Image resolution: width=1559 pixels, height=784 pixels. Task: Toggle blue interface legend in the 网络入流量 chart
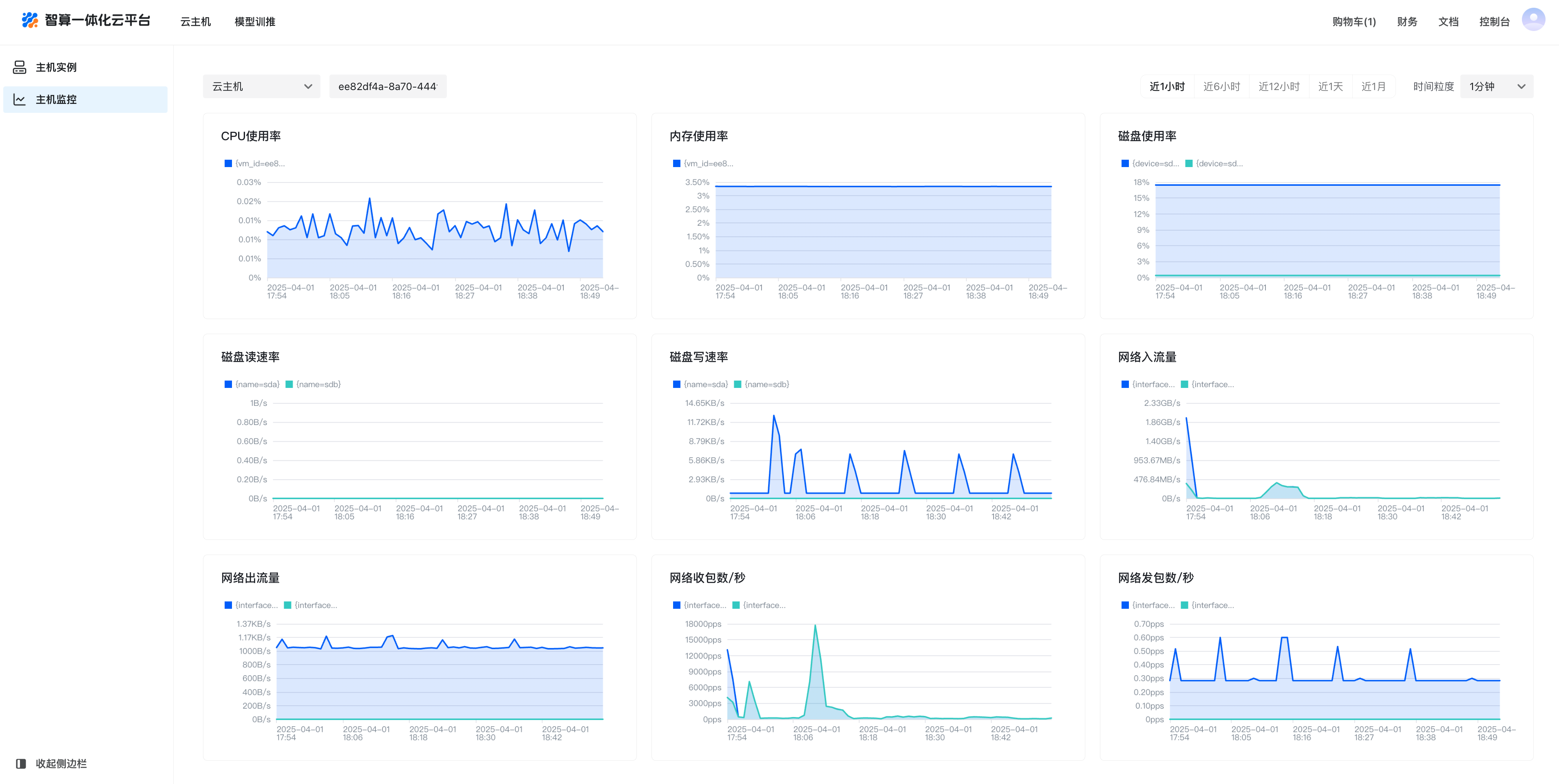[1125, 385]
